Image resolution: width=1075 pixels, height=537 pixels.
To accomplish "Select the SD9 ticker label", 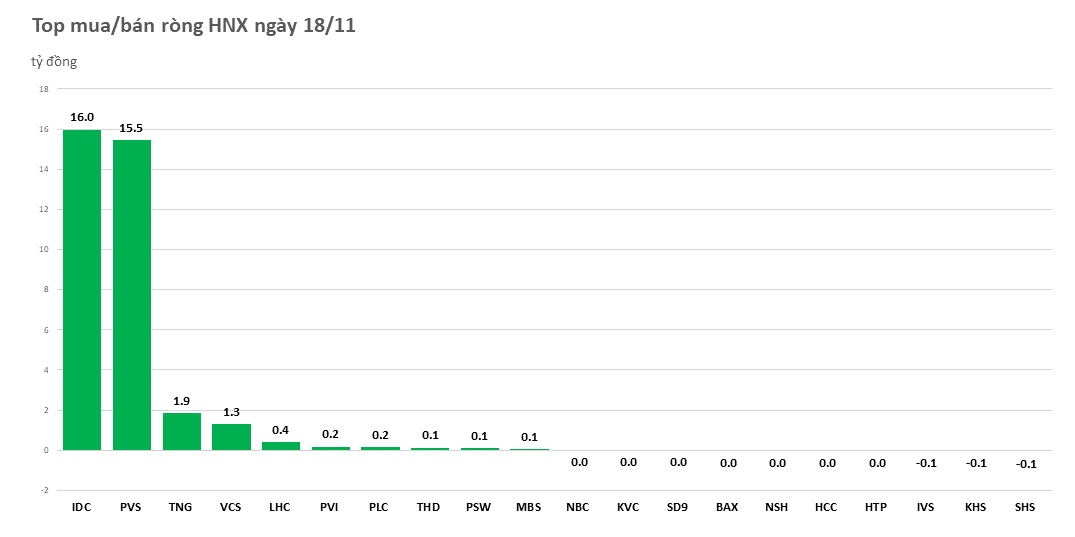I will (x=677, y=507).
